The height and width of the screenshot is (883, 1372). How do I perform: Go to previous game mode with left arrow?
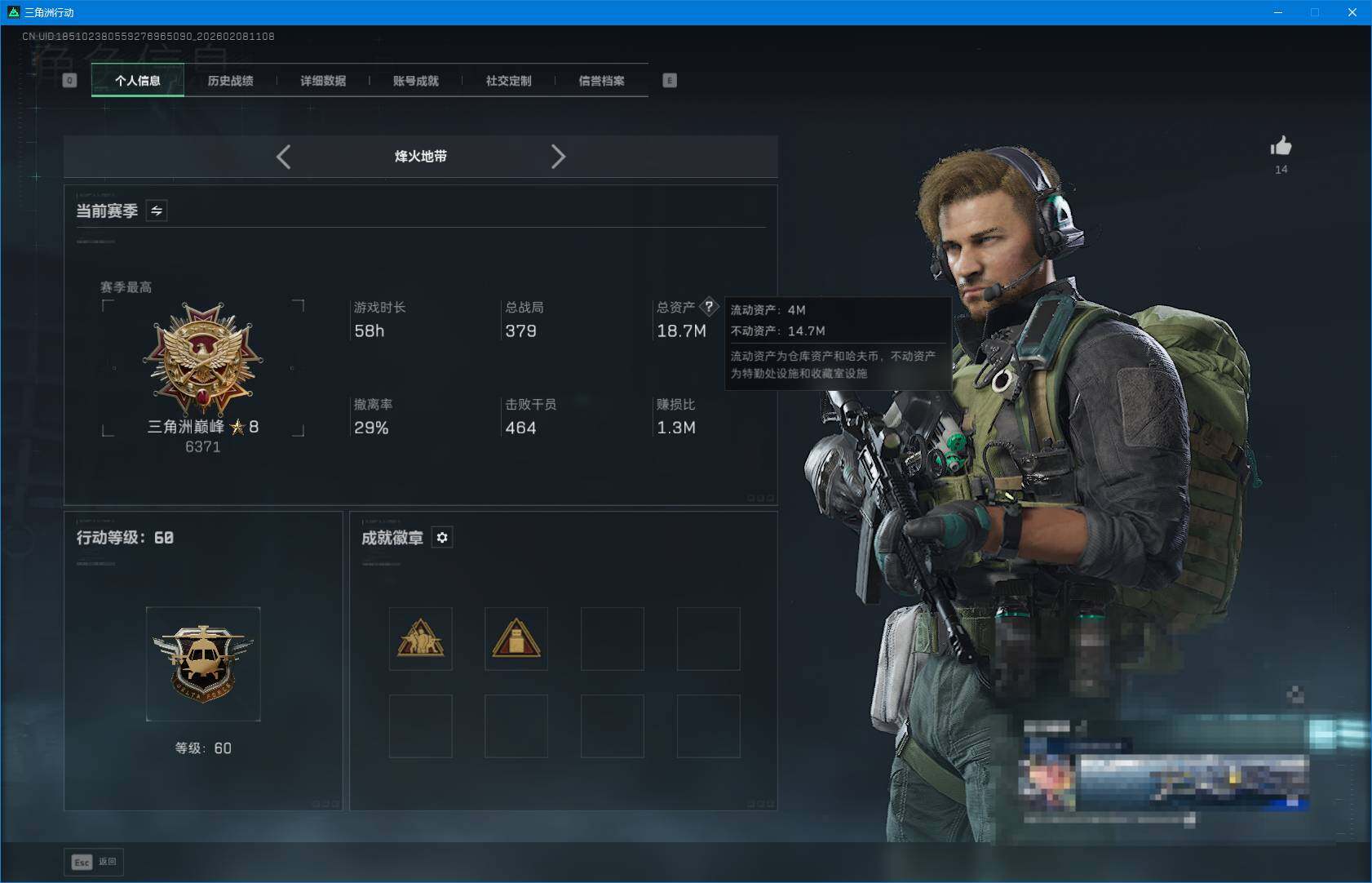coord(283,157)
